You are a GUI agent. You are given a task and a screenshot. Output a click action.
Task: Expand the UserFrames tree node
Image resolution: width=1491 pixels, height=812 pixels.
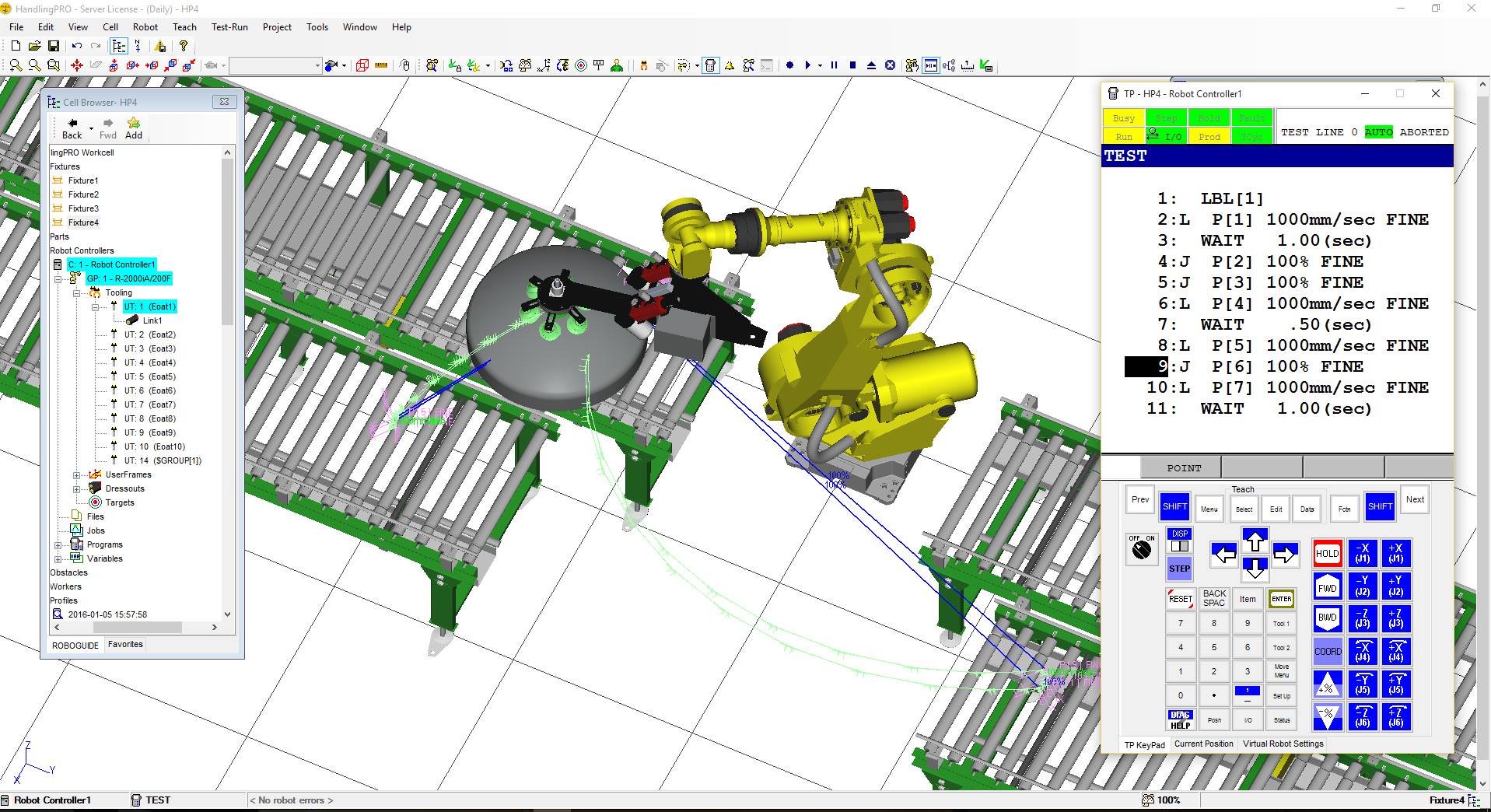tap(76, 475)
